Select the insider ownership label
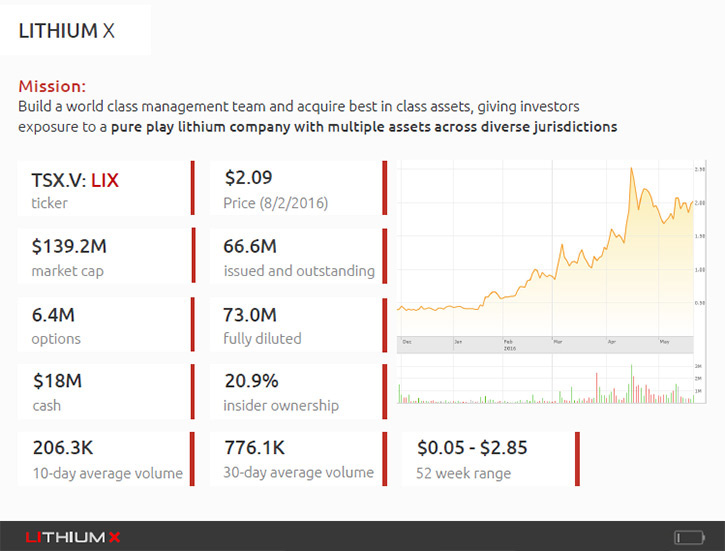The height and width of the screenshot is (551, 725). (x=281, y=405)
